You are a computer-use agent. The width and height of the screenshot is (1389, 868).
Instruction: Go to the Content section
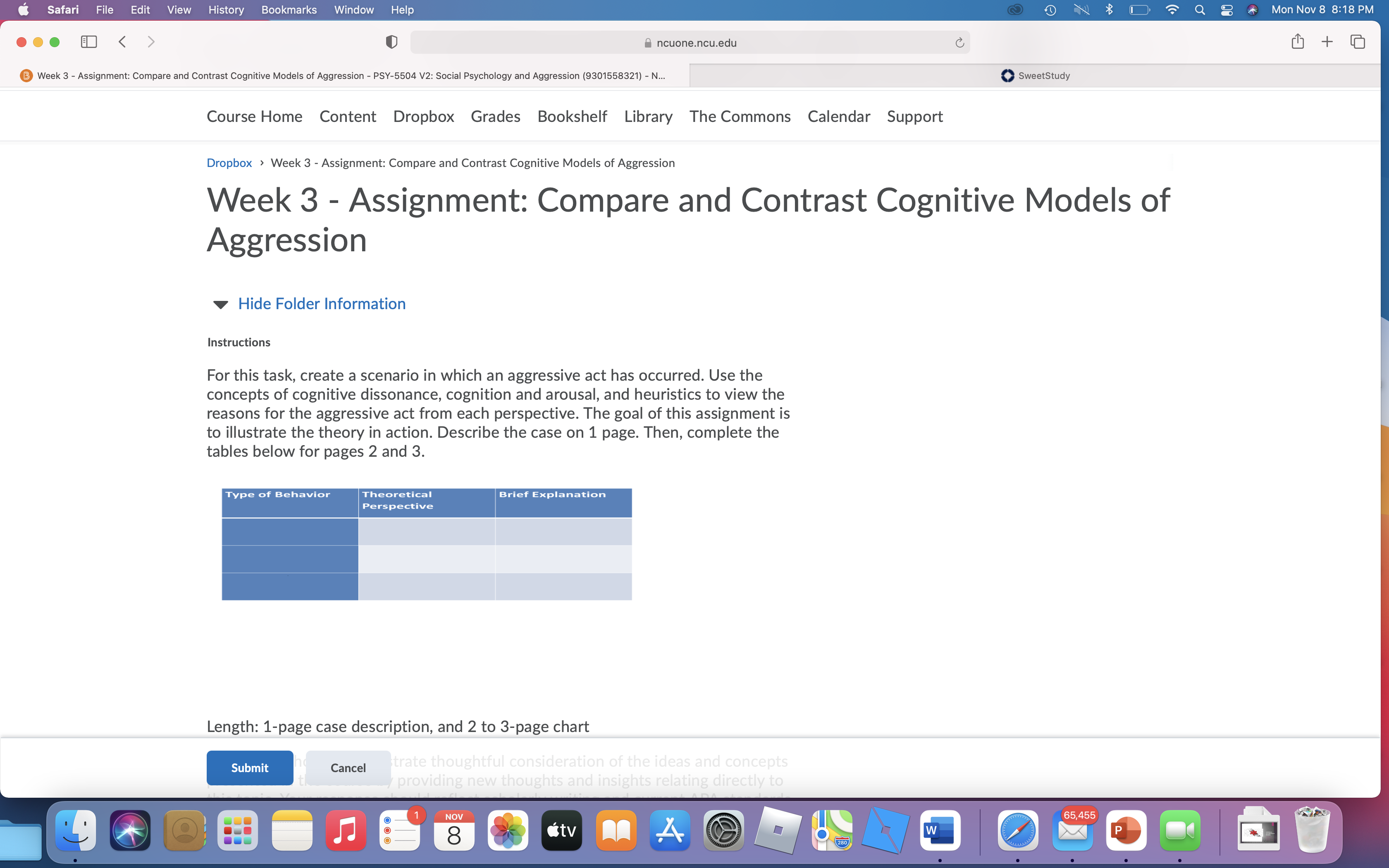[348, 117]
